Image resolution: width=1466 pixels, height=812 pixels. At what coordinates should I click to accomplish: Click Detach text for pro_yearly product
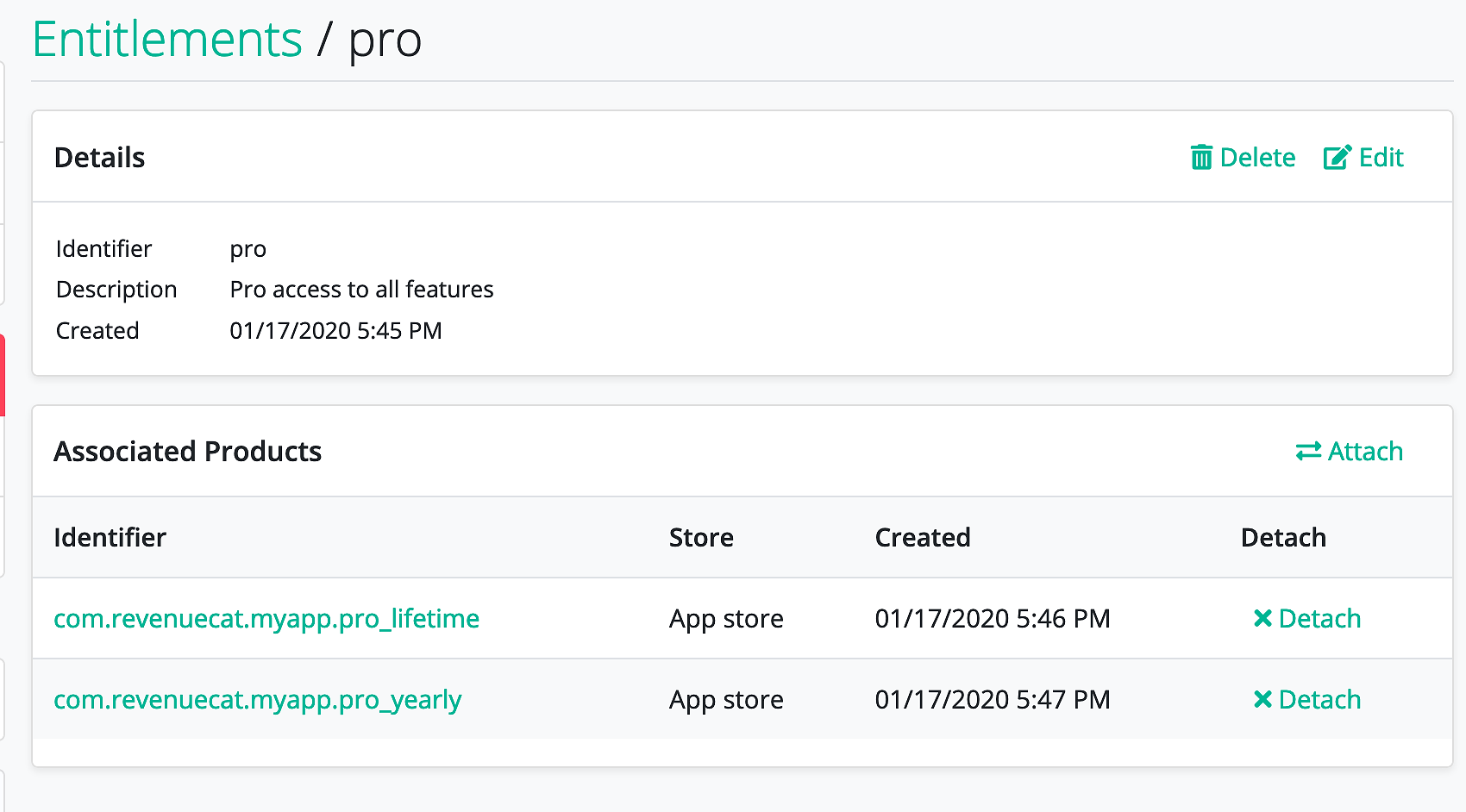coord(1319,700)
